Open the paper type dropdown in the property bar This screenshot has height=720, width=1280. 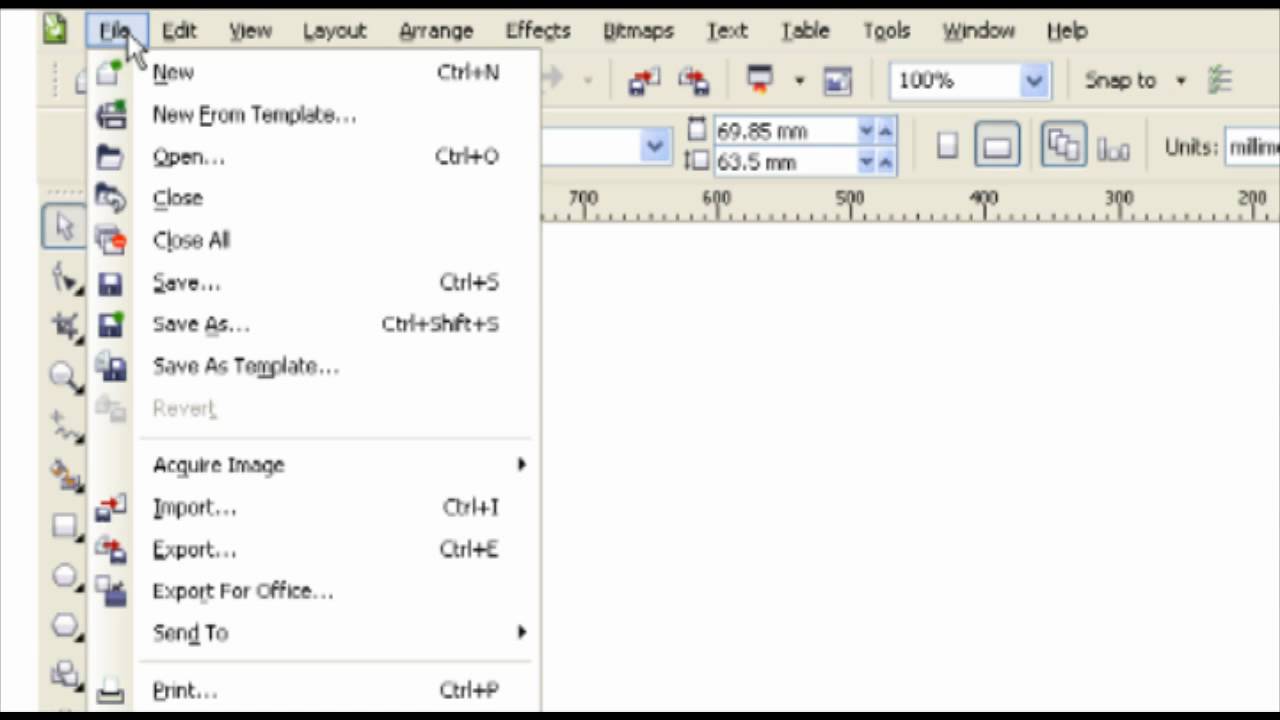click(x=654, y=148)
